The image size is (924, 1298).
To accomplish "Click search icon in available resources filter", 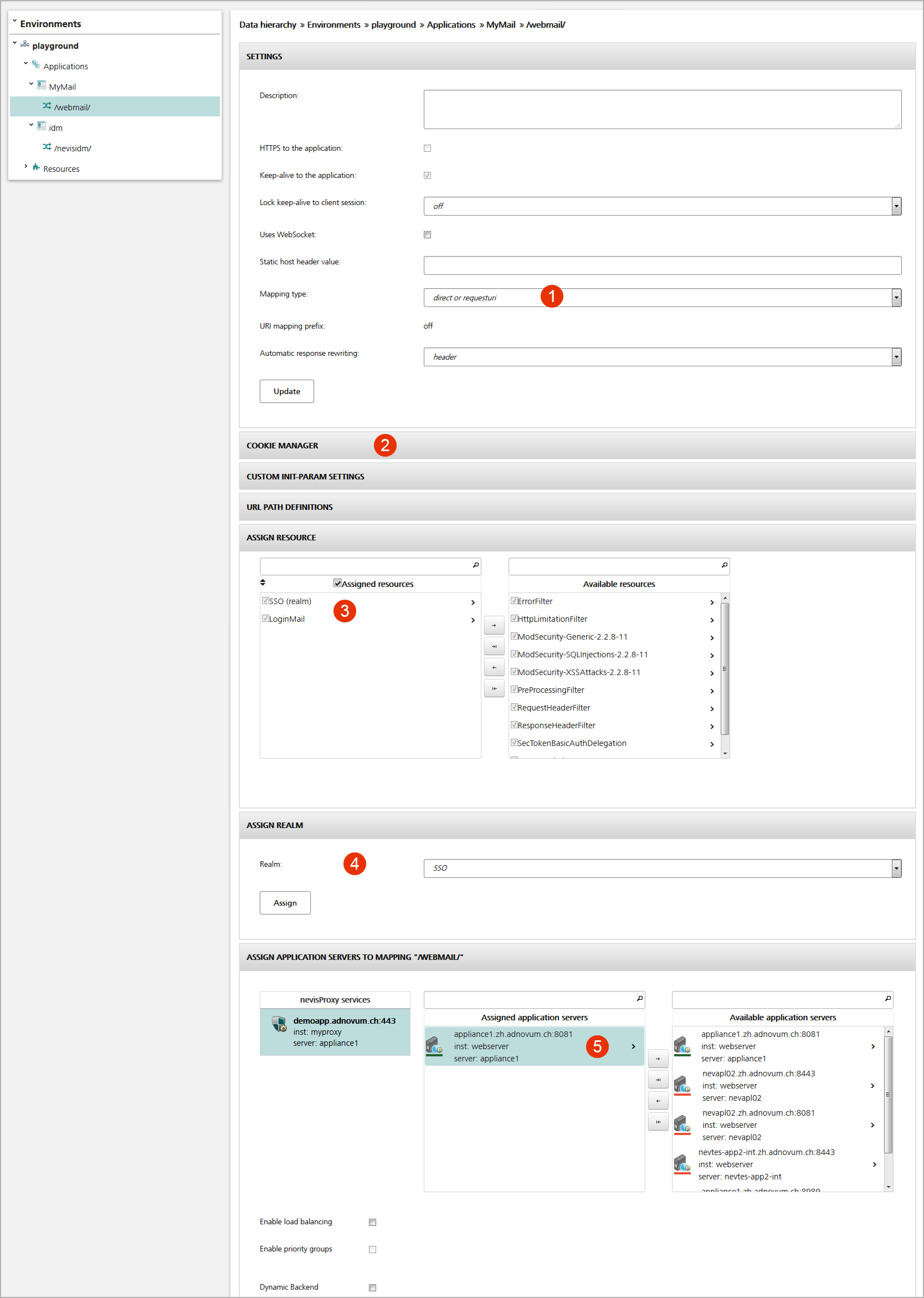I will pyautogui.click(x=724, y=565).
